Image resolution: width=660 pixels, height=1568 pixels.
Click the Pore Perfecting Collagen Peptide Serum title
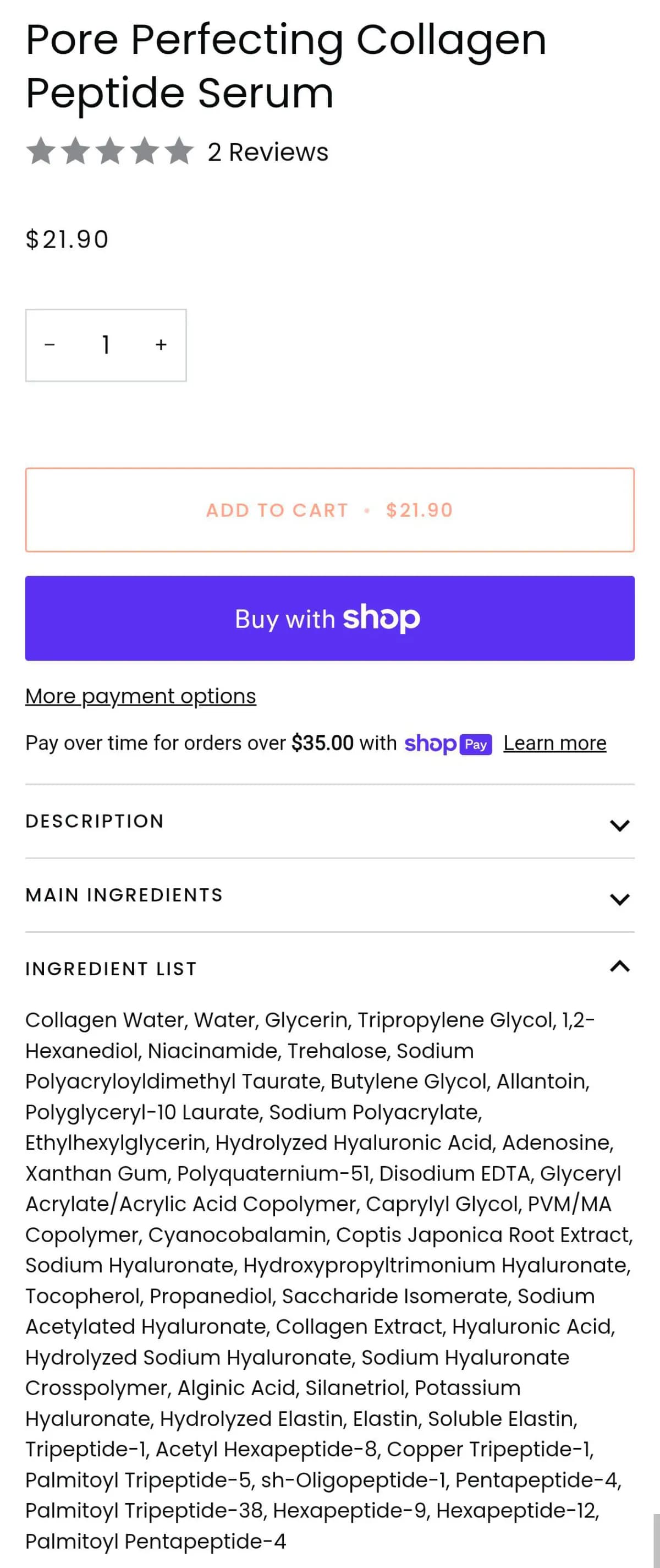286,65
